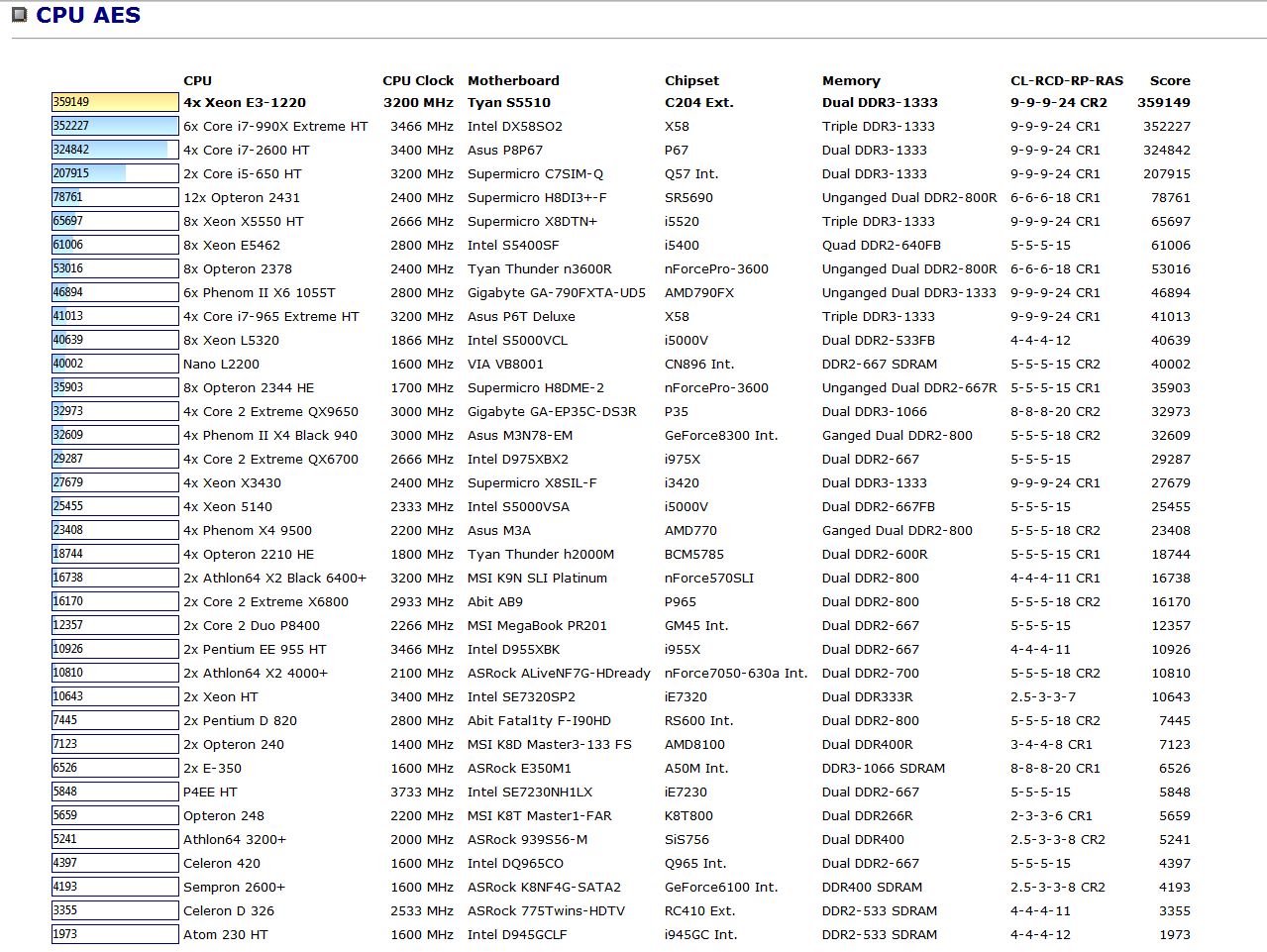Click the CPU AES heading
Image resolution: width=1267 pixels, height=952 pixels.
pos(88,15)
